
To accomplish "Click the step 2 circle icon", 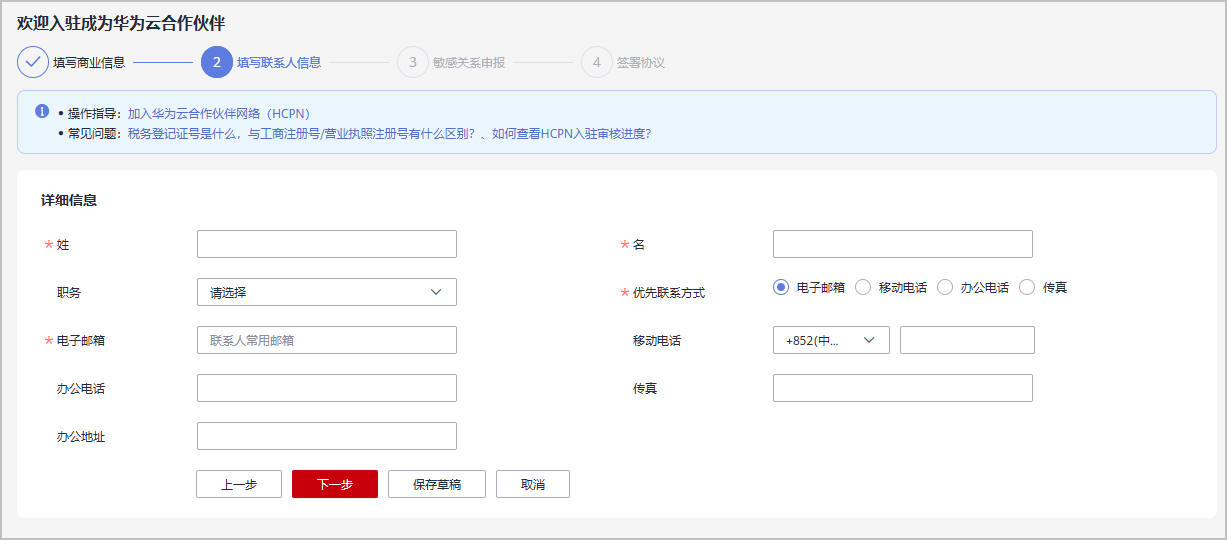I will [x=217, y=62].
